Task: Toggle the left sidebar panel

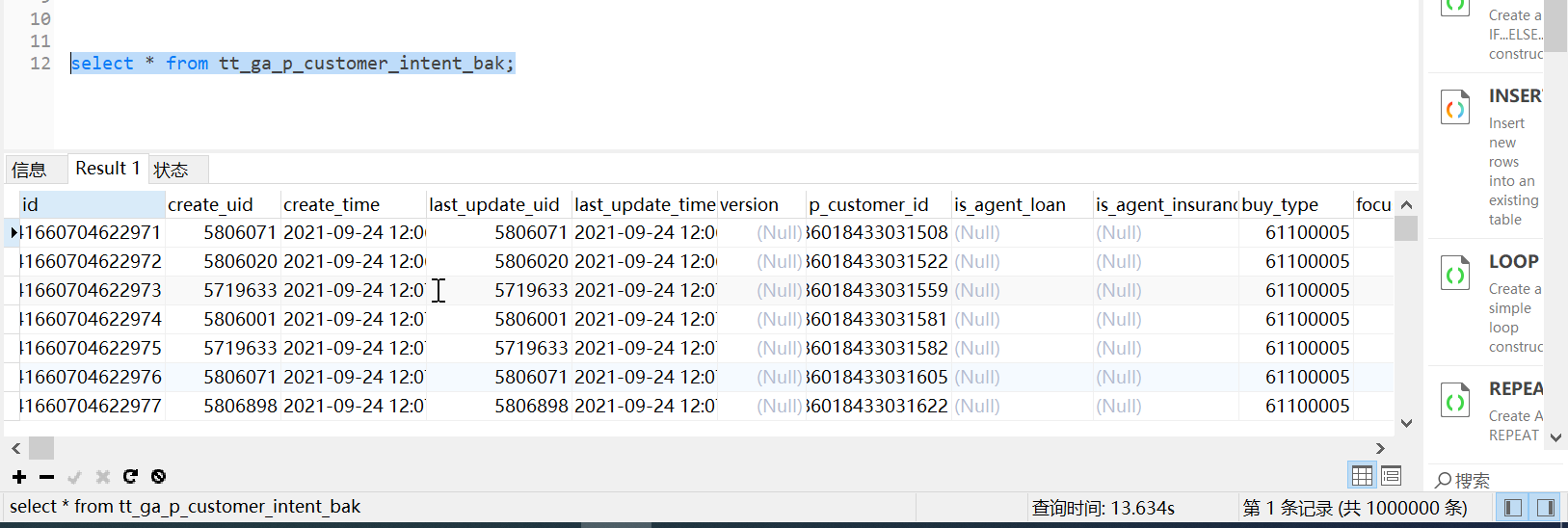Action: [x=1513, y=508]
